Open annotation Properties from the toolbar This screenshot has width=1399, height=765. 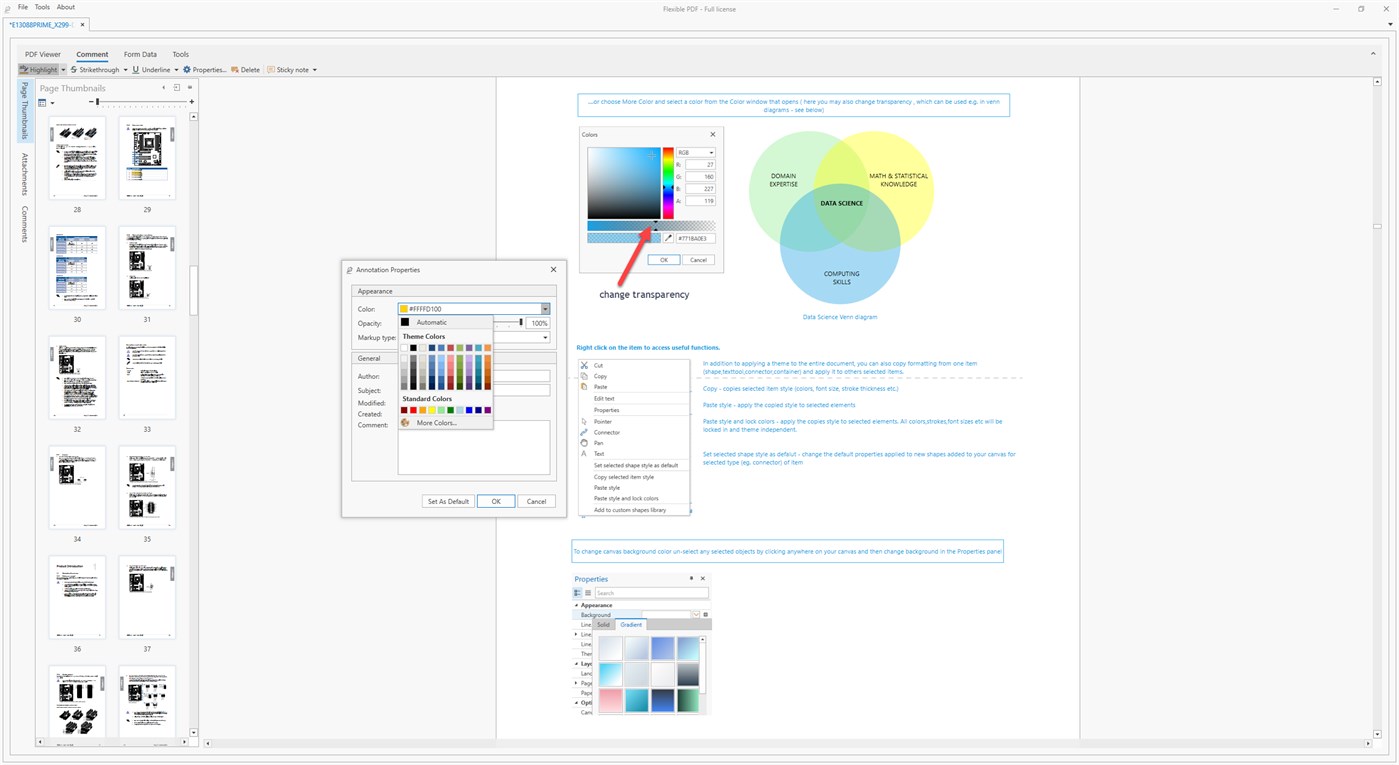click(205, 70)
